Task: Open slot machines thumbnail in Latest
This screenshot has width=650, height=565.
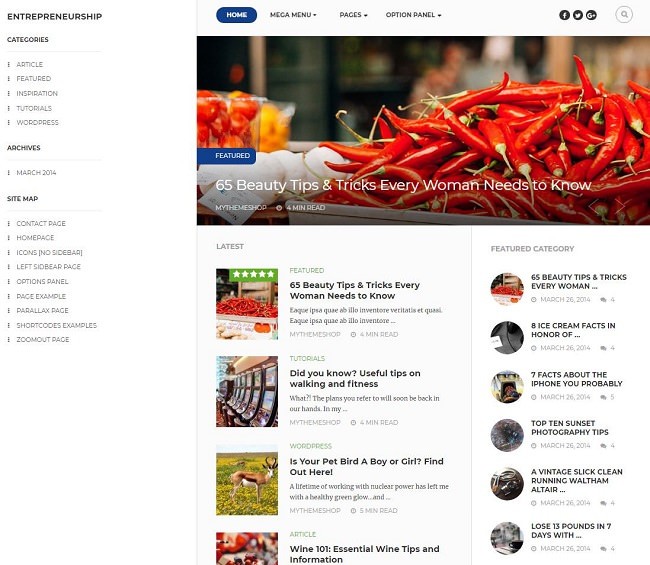Action: coord(247,391)
